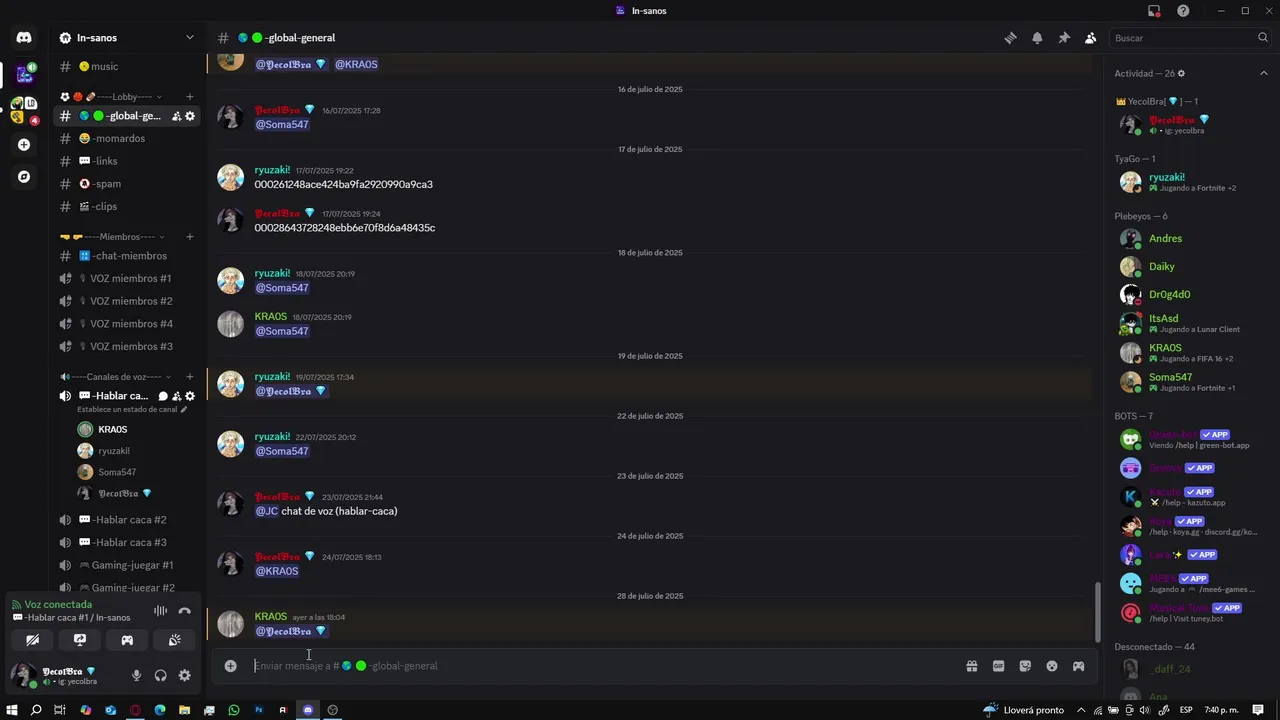
Task: Disconnect from voice with the hang-up icon
Action: tap(185, 611)
